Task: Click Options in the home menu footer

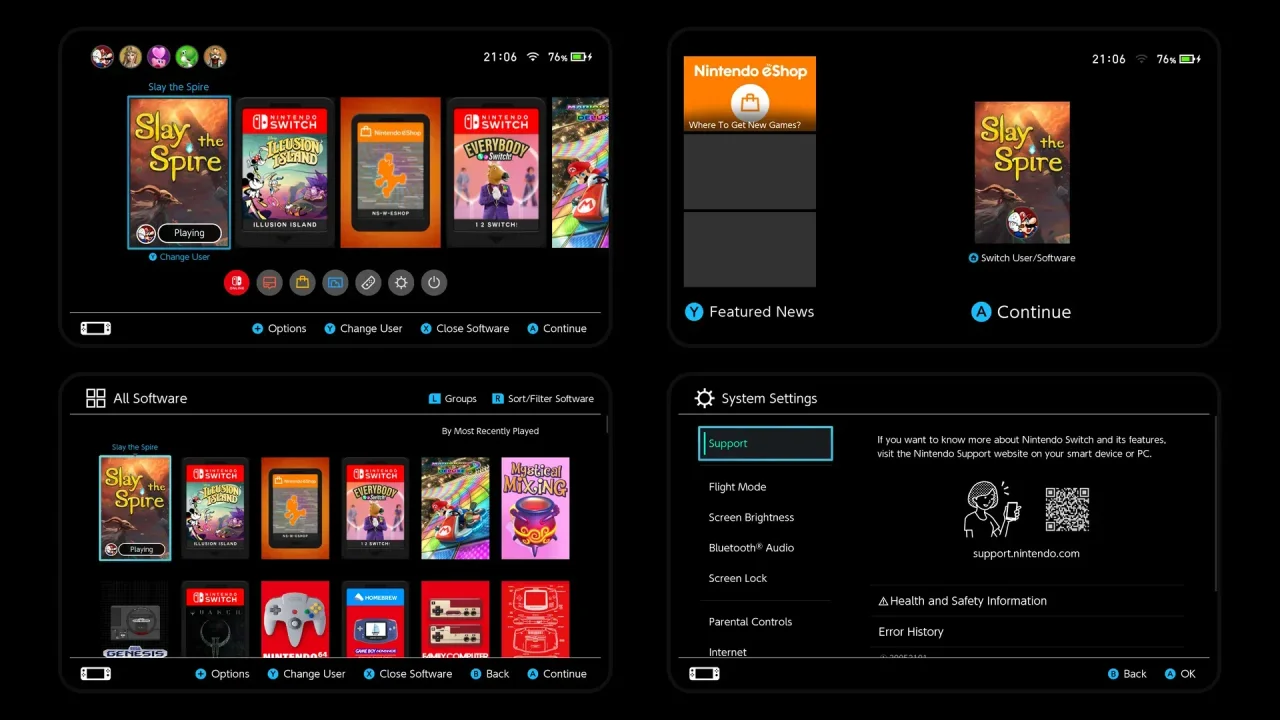Action: click(x=279, y=328)
